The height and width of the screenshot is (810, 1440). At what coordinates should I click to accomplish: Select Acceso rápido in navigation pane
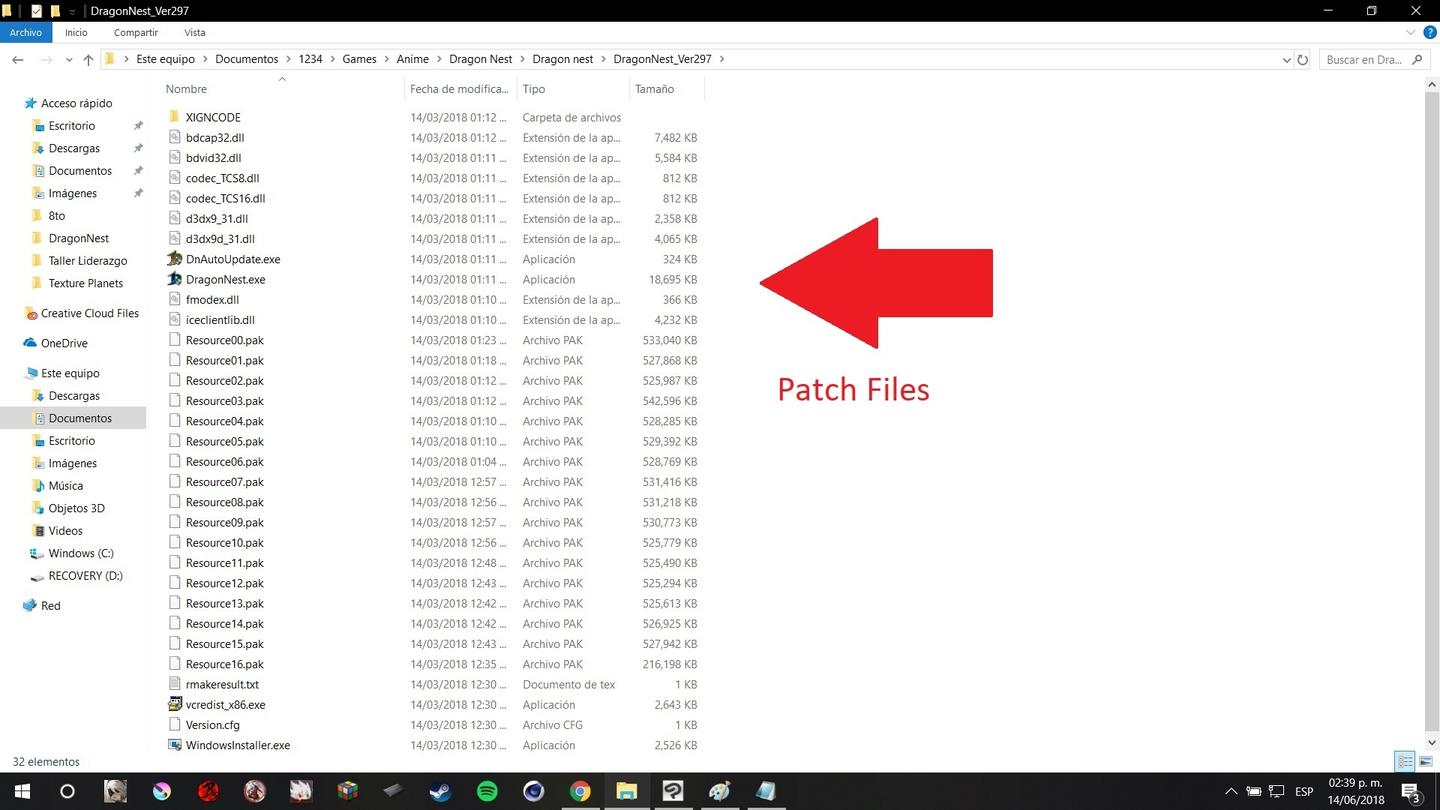click(x=76, y=103)
